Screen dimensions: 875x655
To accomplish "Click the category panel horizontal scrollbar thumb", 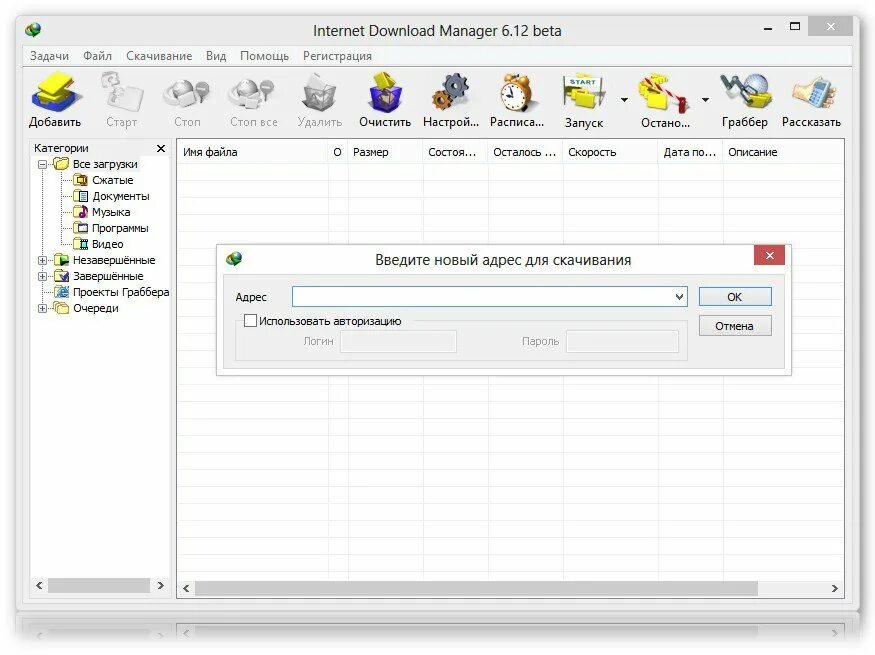I will [99, 585].
